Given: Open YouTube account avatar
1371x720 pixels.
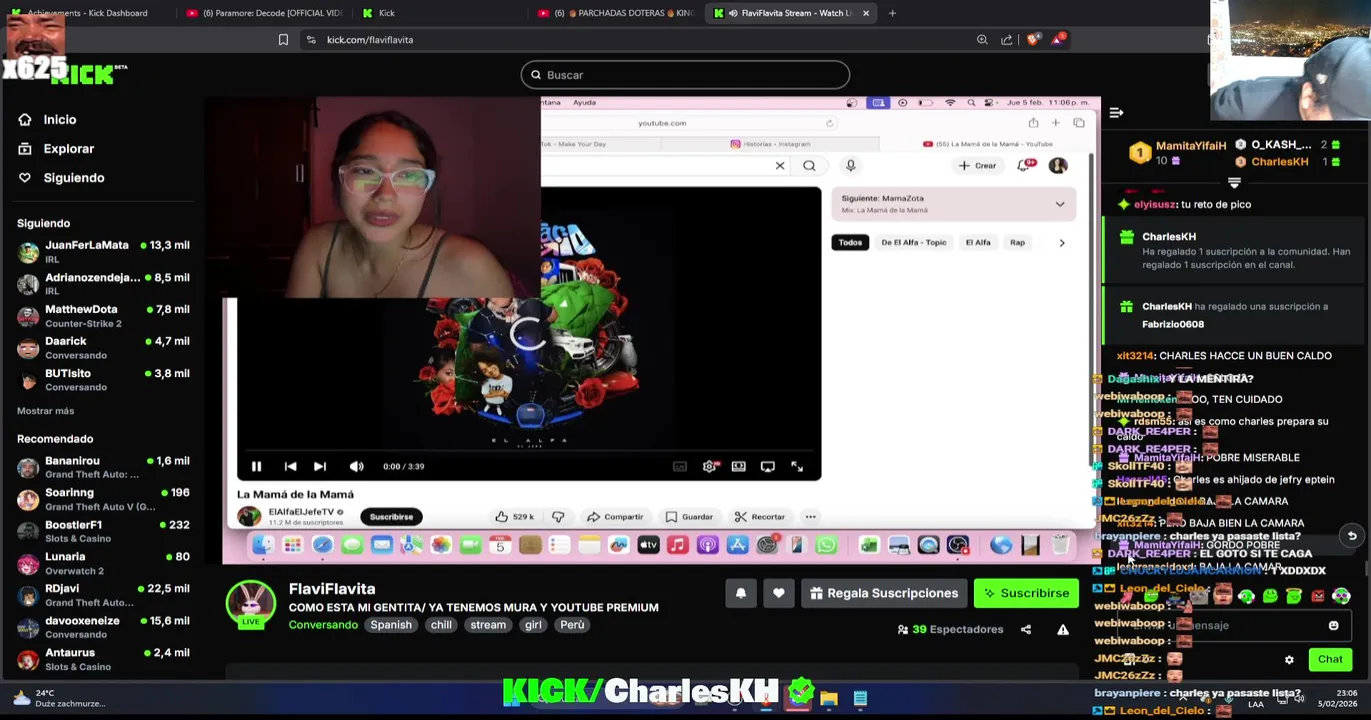Looking at the screenshot, I should (1058, 165).
